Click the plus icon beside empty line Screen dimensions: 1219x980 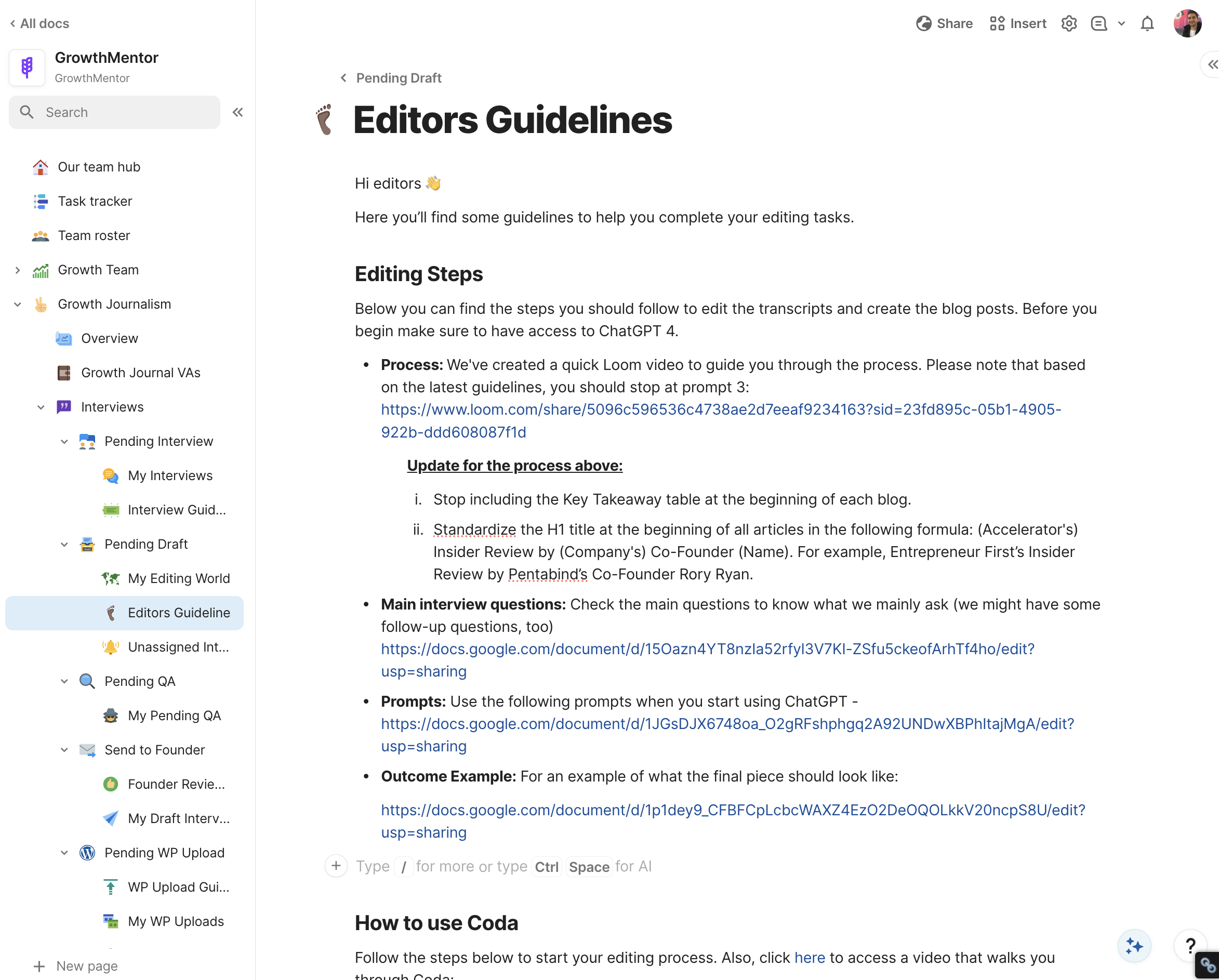(336, 866)
